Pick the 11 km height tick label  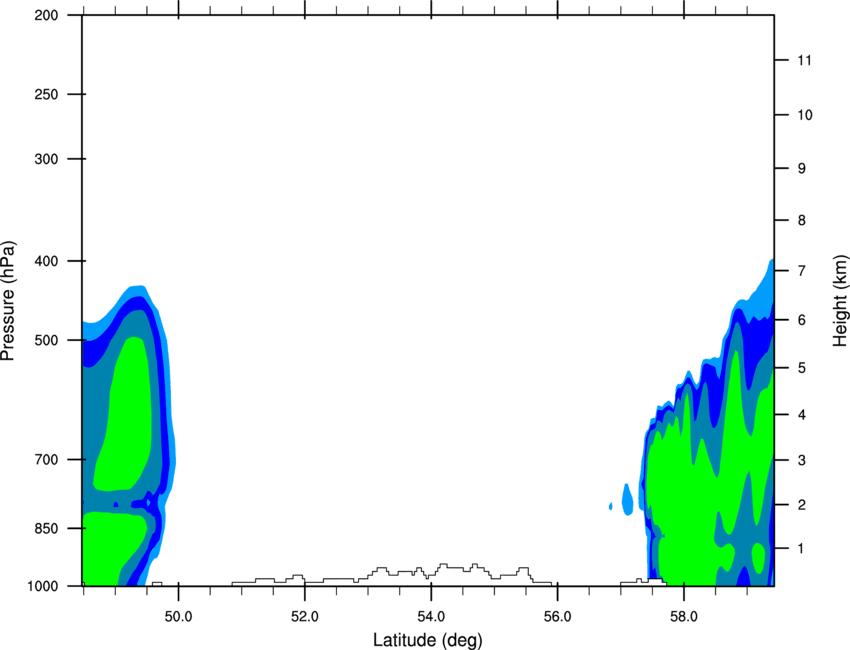[x=805, y=60]
